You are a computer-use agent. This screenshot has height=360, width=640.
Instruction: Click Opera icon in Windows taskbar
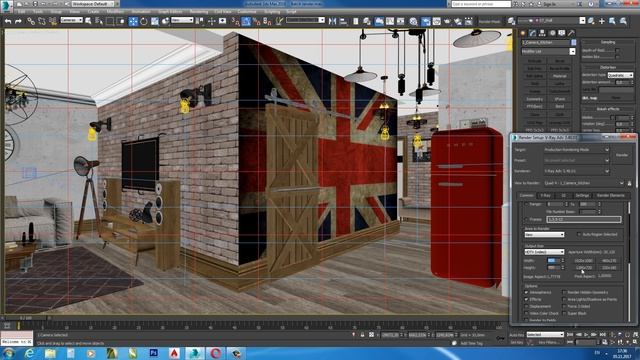point(216,353)
